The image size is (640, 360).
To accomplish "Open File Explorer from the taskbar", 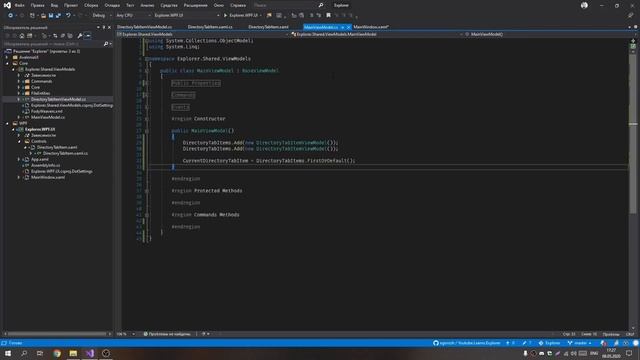I will pyautogui.click(x=73, y=353).
